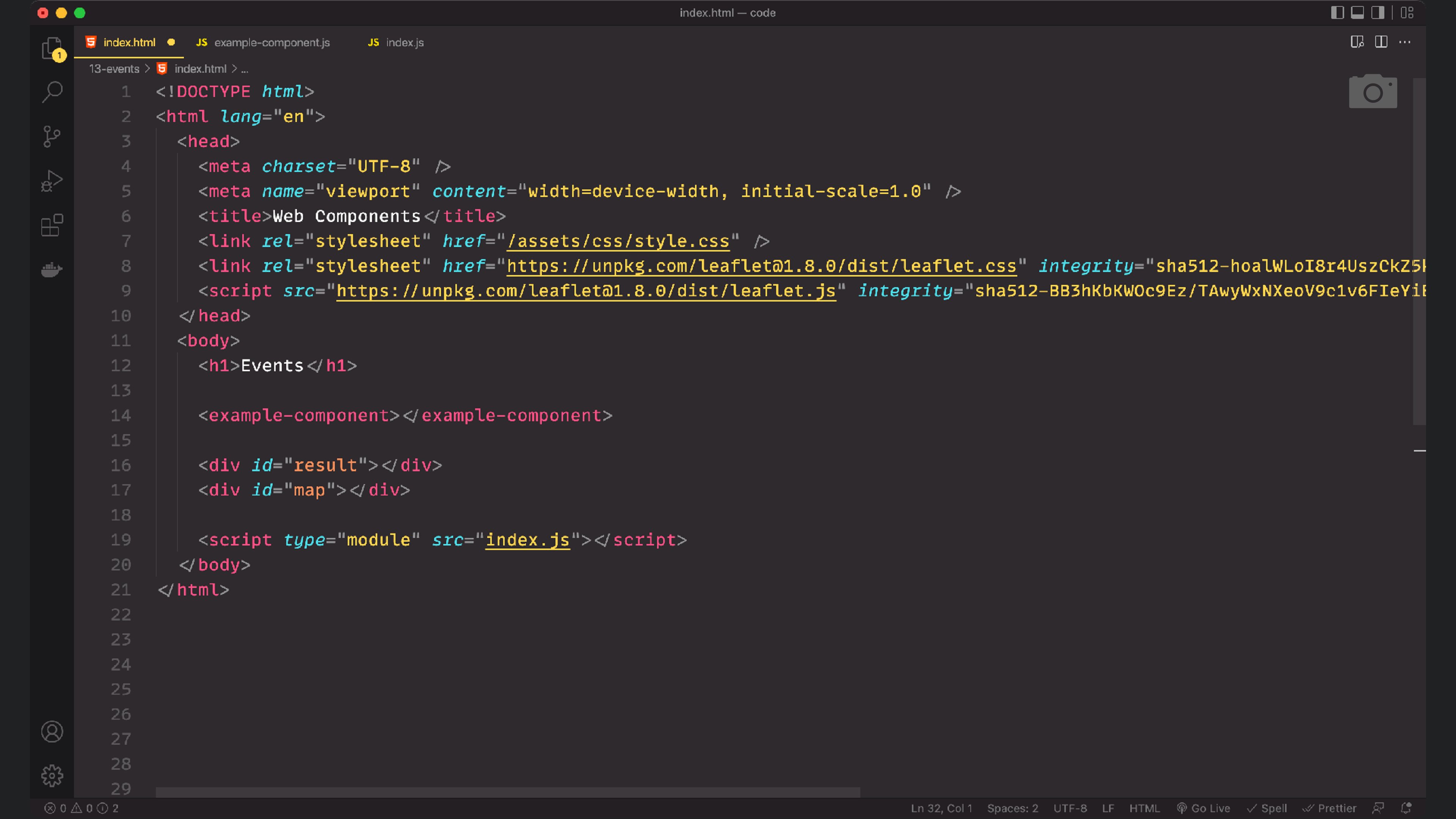Viewport: 1456px width, 819px height.
Task: Click the horizontal scrollbar below the editor
Action: tap(507, 792)
